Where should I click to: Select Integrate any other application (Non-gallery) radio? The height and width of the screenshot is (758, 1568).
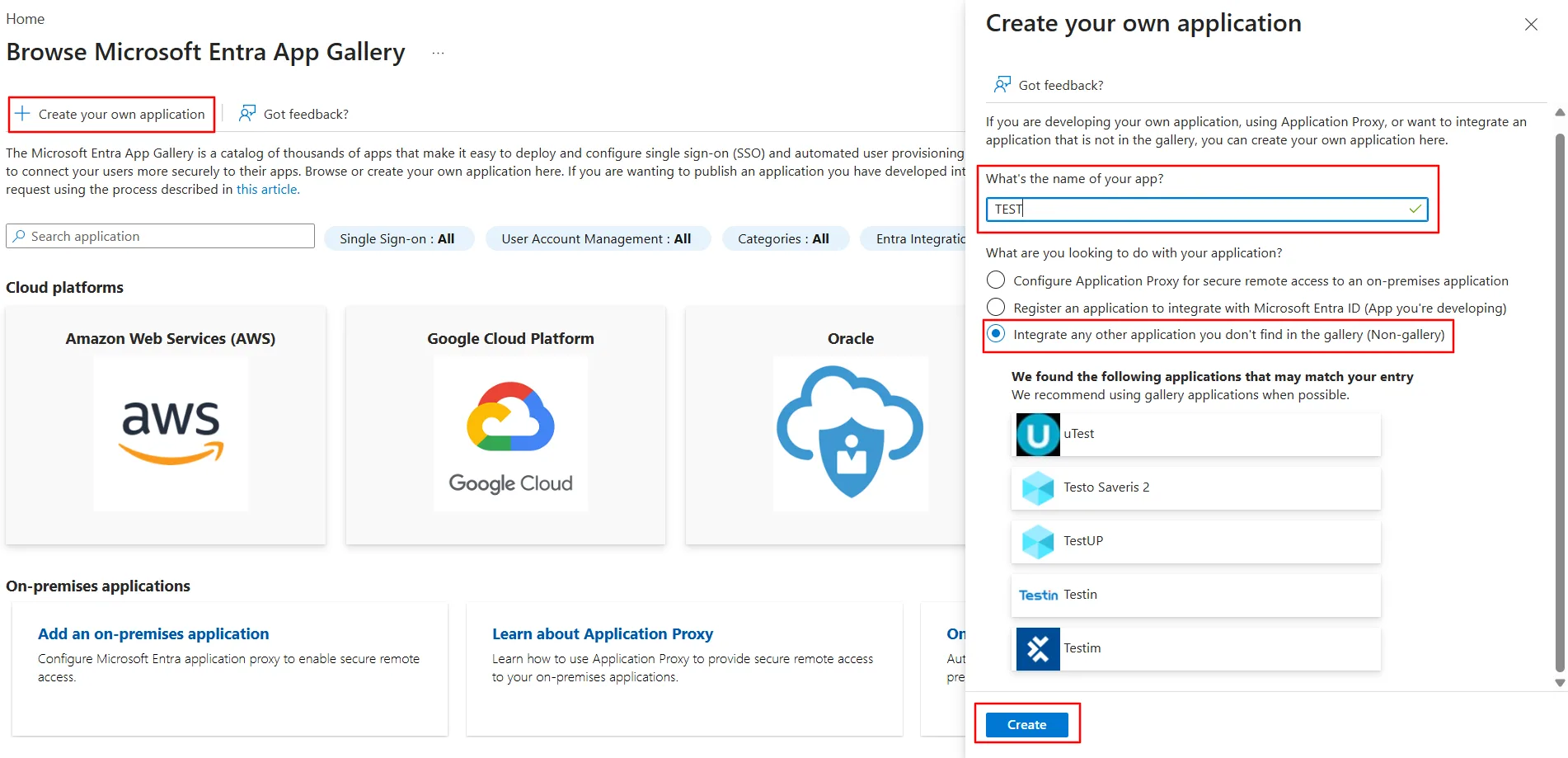click(x=996, y=334)
